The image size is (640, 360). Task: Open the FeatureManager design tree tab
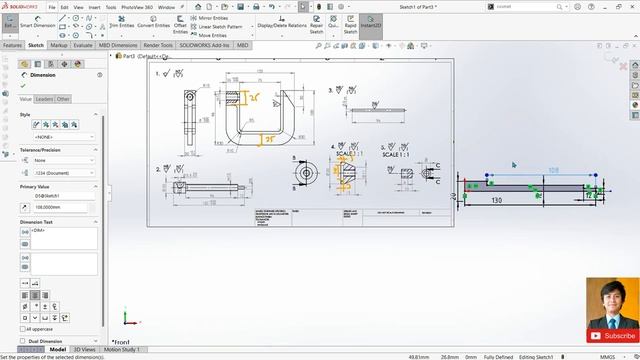24,64
